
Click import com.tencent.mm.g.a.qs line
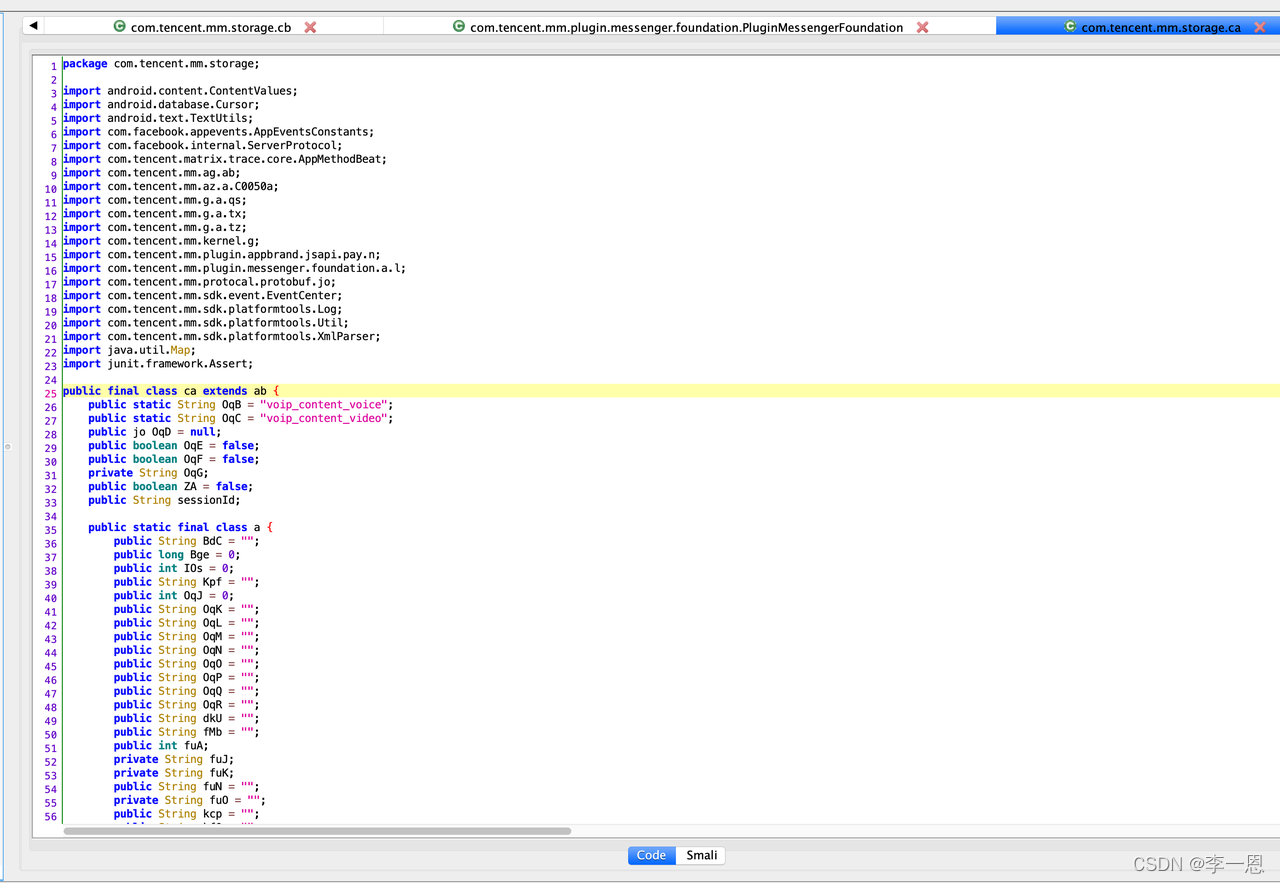[155, 200]
